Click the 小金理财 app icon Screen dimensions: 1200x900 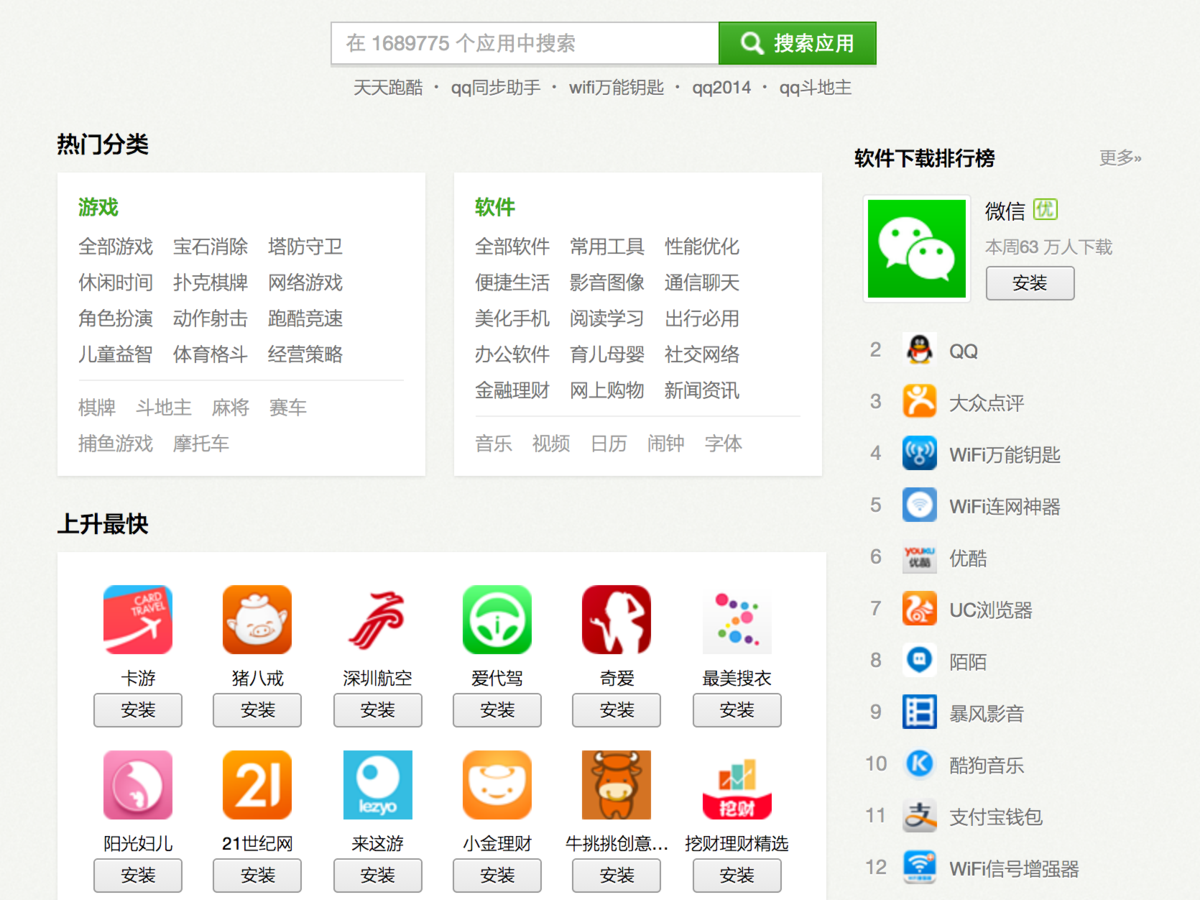pos(497,785)
